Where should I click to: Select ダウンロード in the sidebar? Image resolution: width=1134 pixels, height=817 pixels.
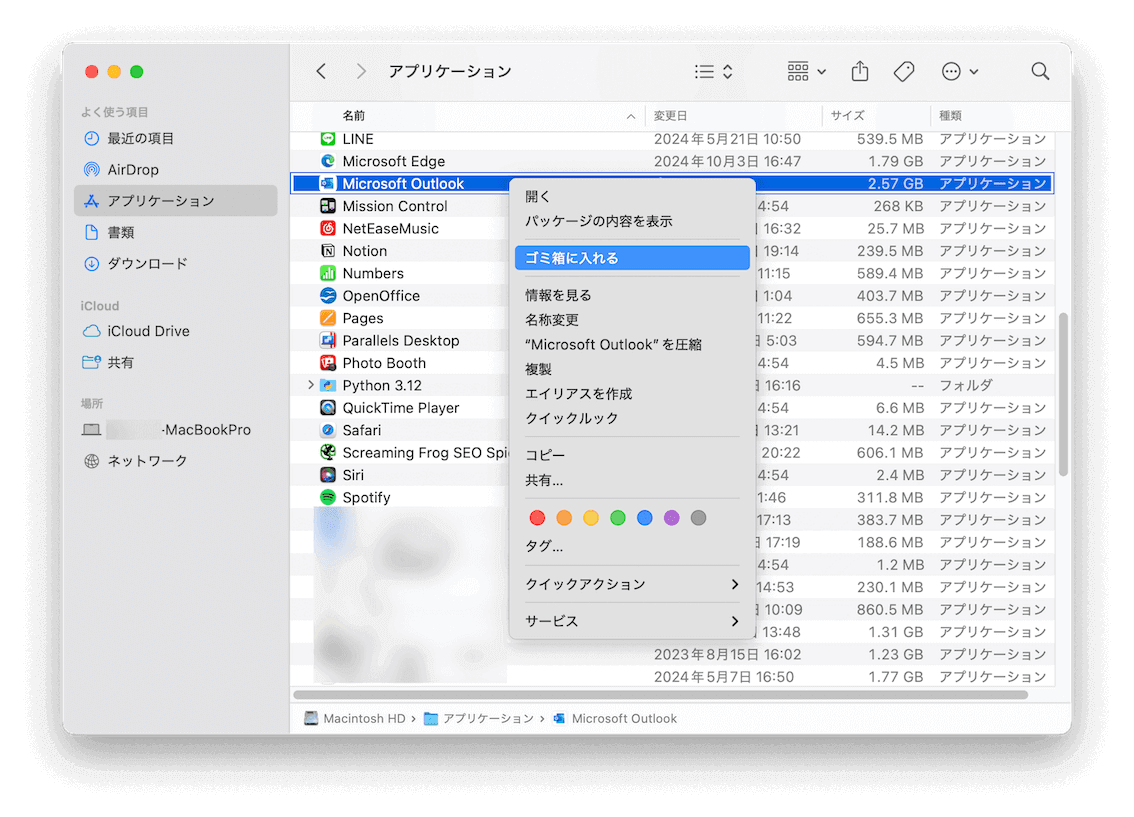(175, 263)
